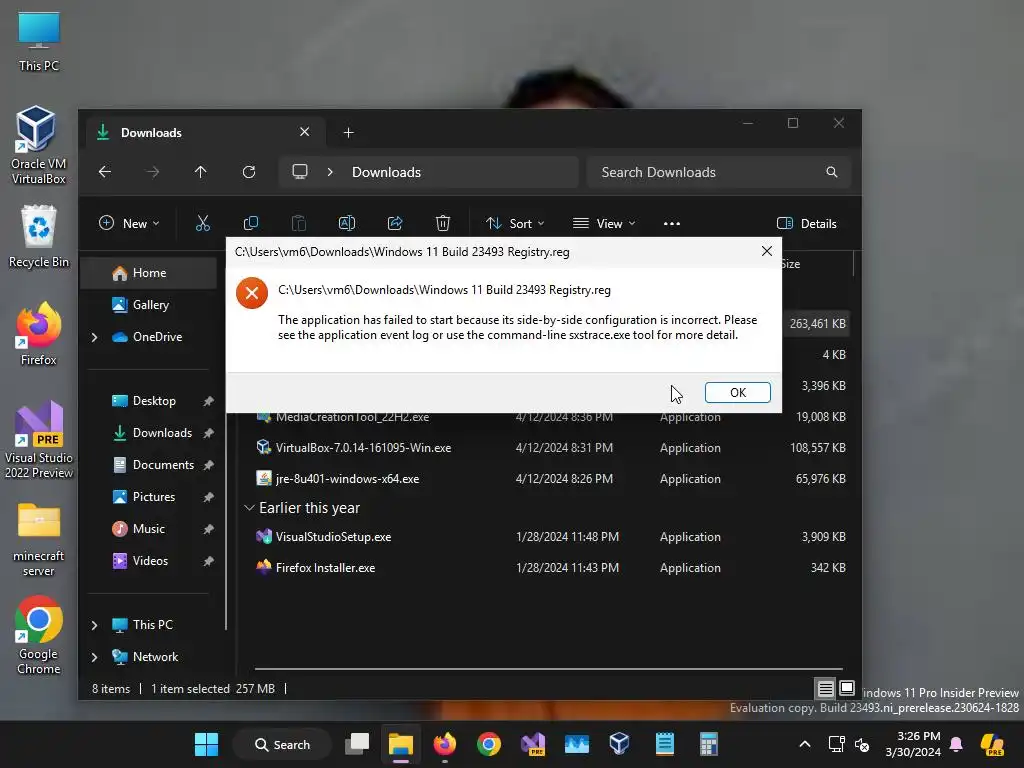Click the File Explorer taskbar icon
The image size is (1024, 768).
click(401, 744)
